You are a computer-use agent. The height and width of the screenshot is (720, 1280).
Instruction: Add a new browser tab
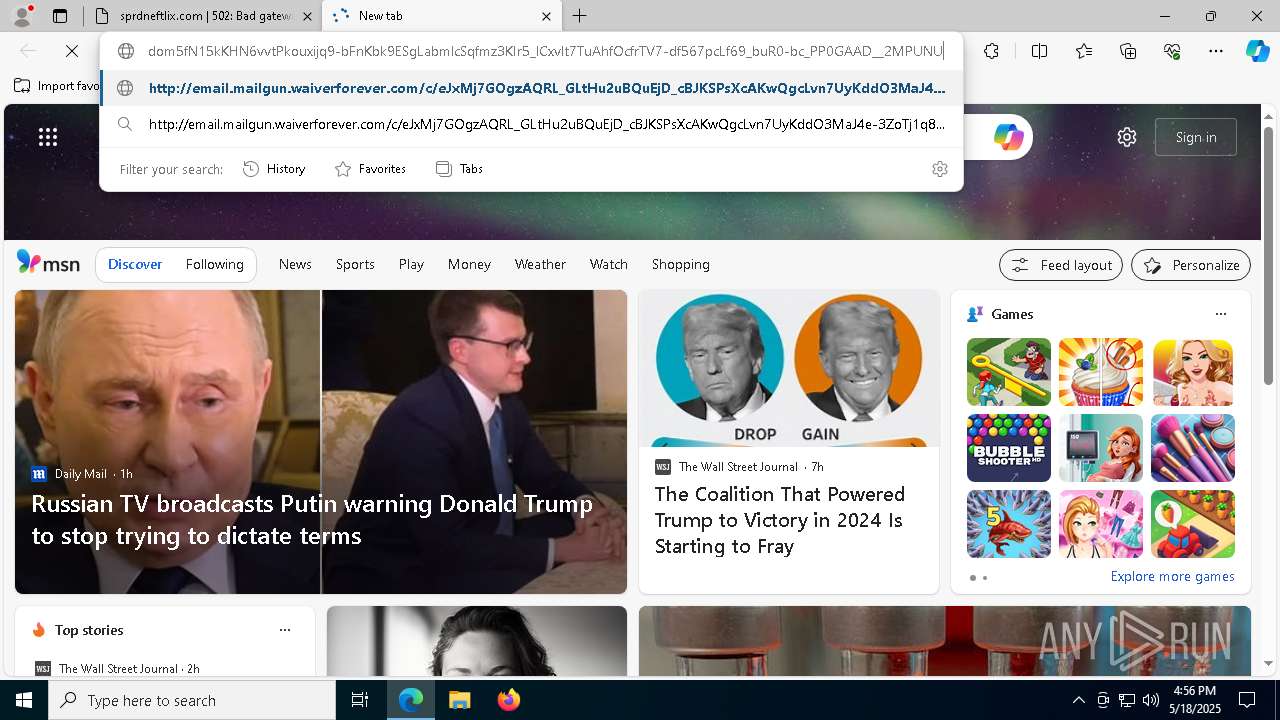coord(579,16)
